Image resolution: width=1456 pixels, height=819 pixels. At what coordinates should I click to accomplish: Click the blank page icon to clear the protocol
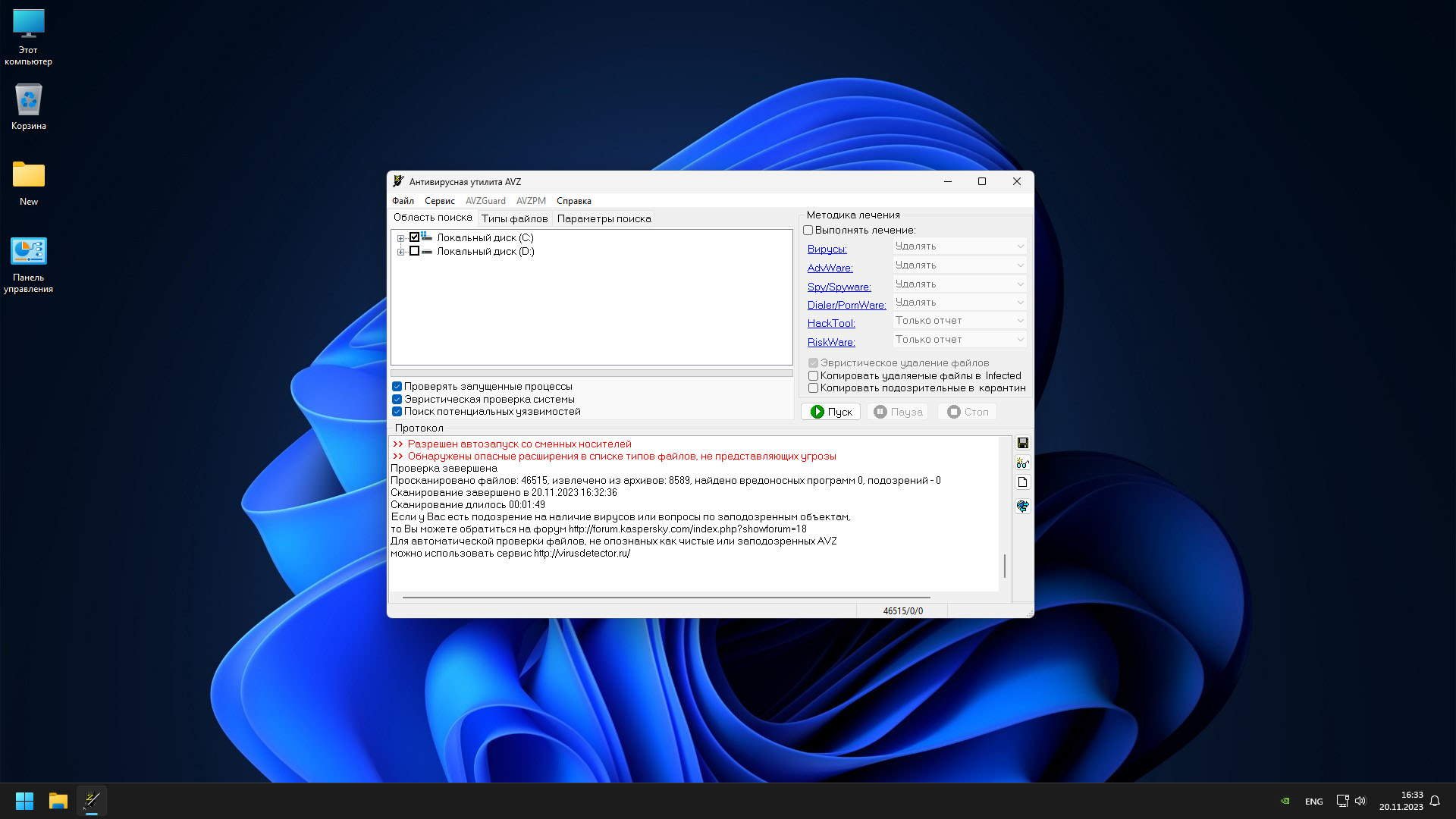click(1022, 482)
